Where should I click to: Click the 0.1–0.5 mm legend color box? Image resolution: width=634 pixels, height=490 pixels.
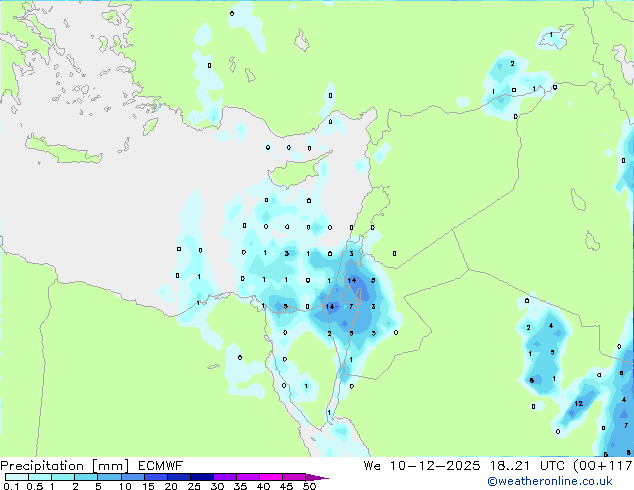click(x=17, y=477)
